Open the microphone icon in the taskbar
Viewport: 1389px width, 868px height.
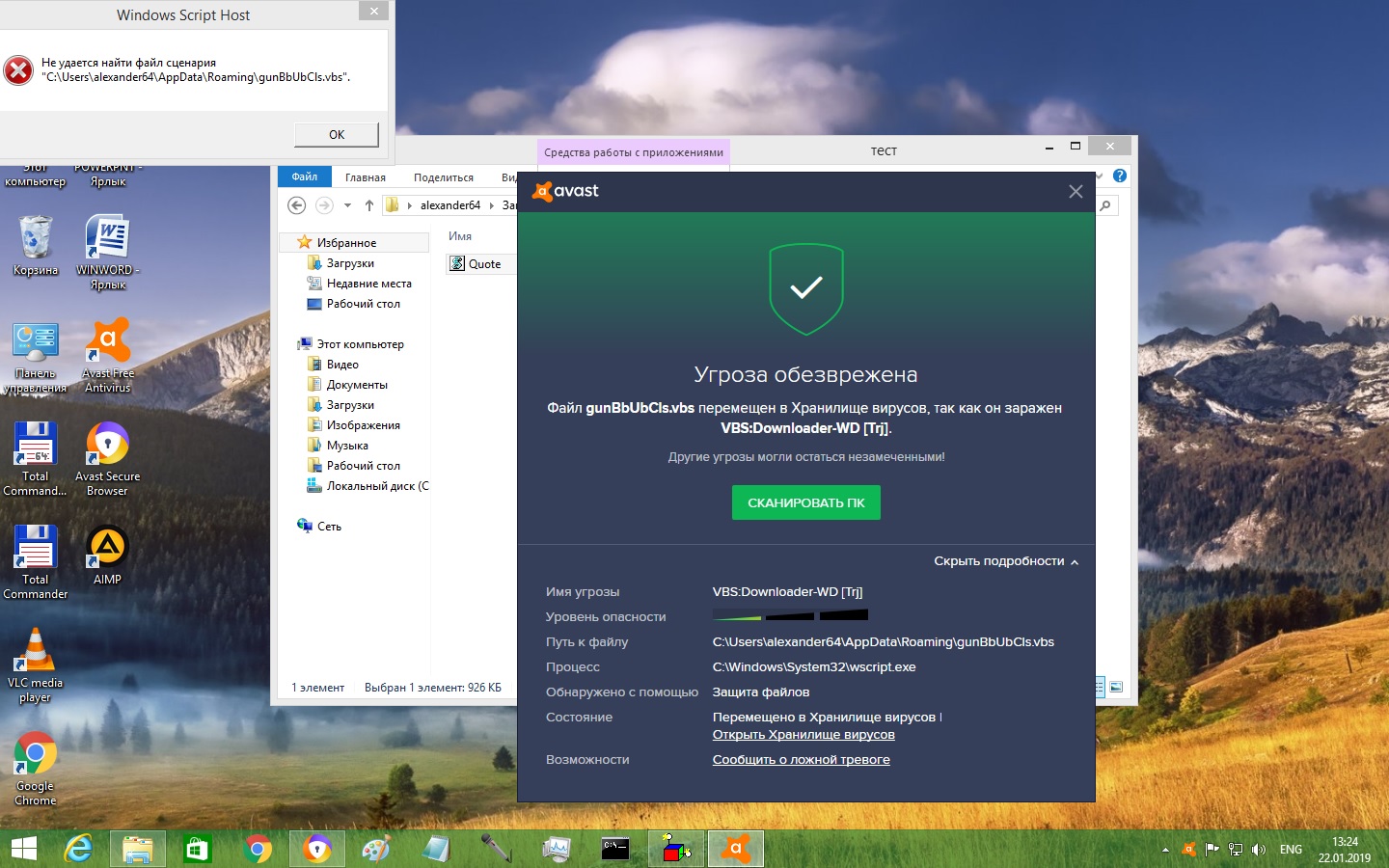click(496, 849)
